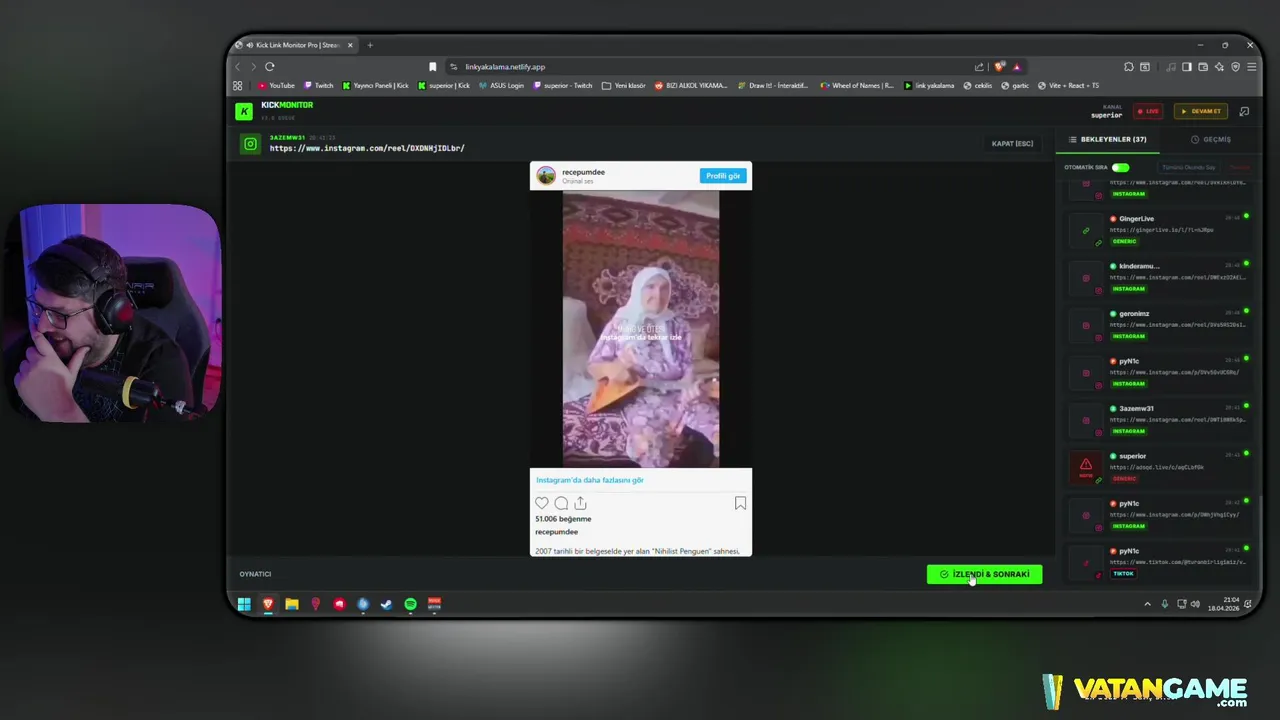1280x720 pixels.
Task: Click the comment bubble icon under the reel
Action: (x=561, y=503)
